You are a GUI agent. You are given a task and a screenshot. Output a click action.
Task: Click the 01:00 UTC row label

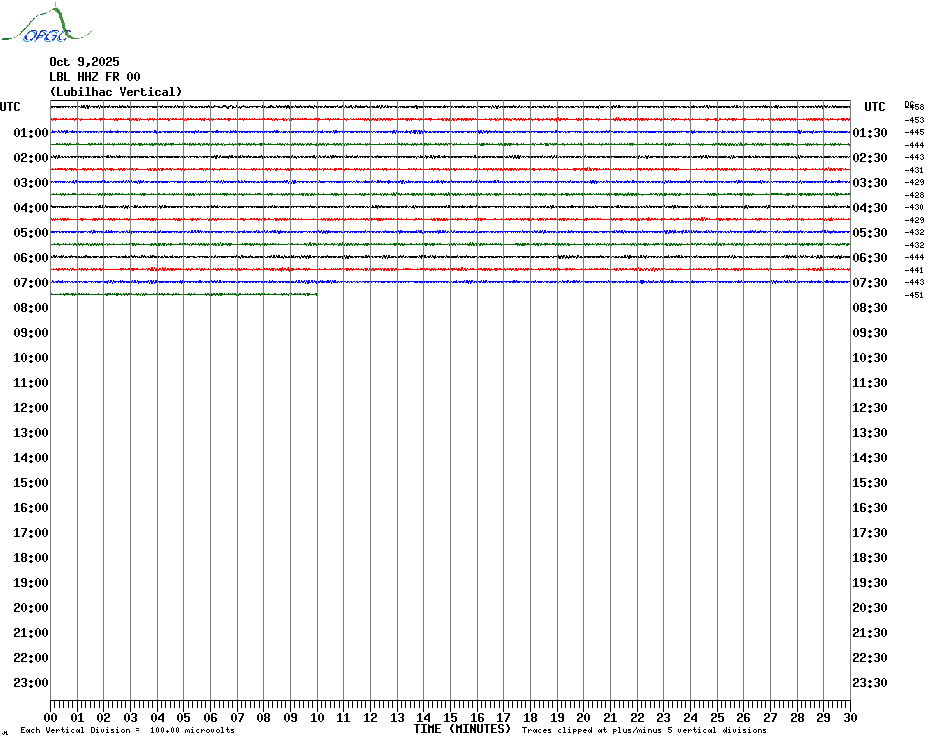[31, 132]
